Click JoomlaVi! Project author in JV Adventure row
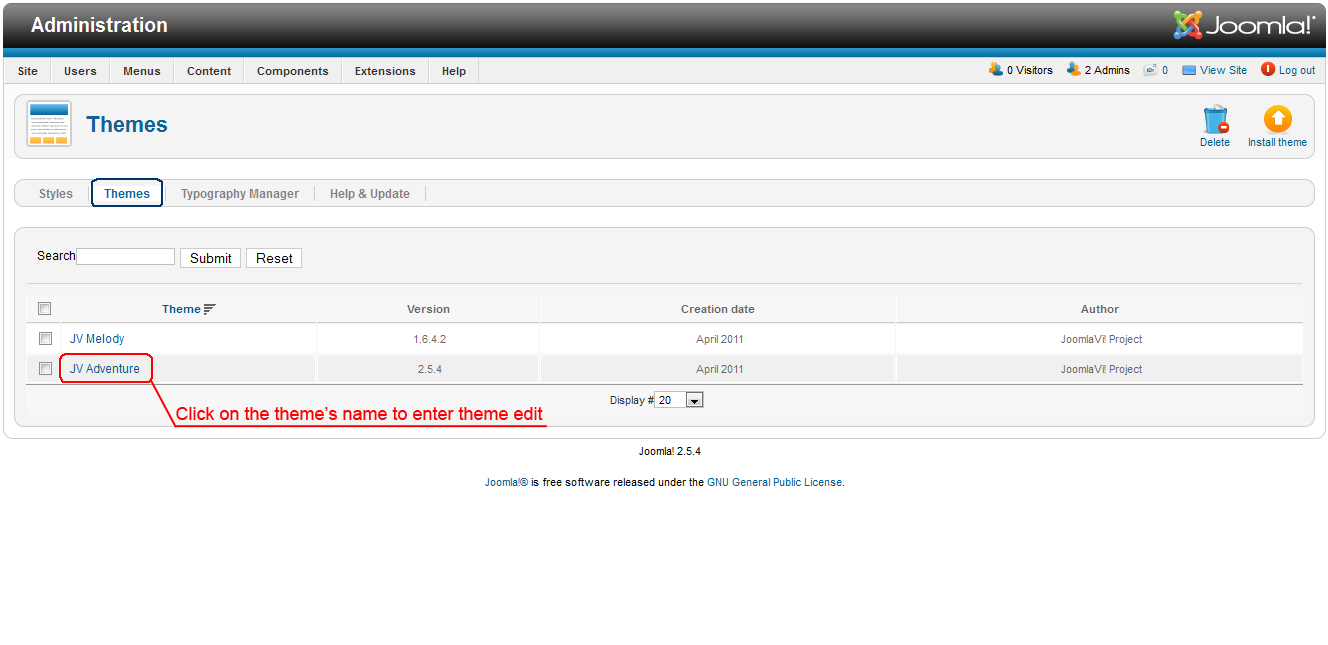The width and height of the screenshot is (1328, 645). click(x=1101, y=369)
